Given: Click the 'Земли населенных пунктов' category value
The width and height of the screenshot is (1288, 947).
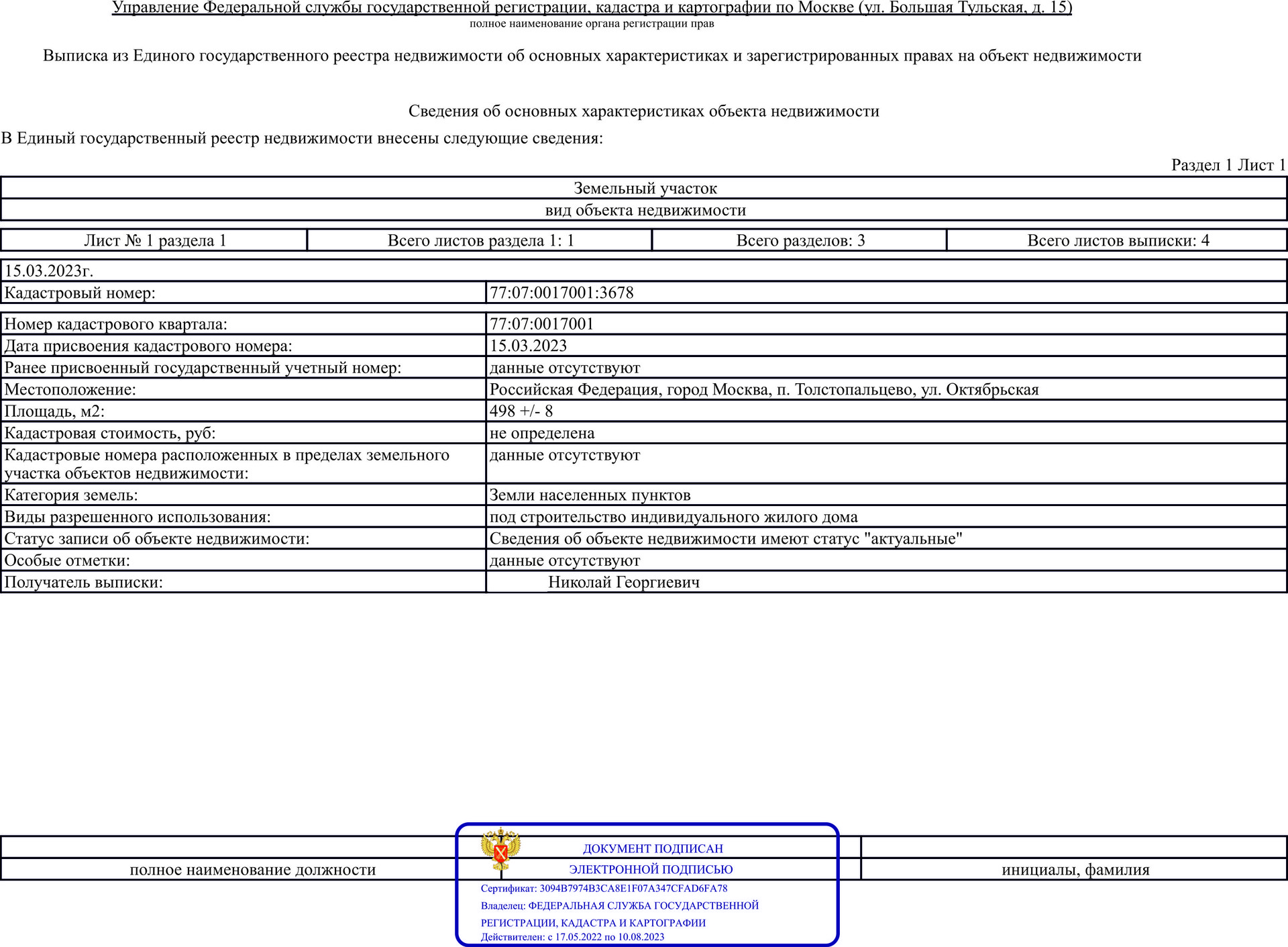Looking at the screenshot, I should (590, 495).
